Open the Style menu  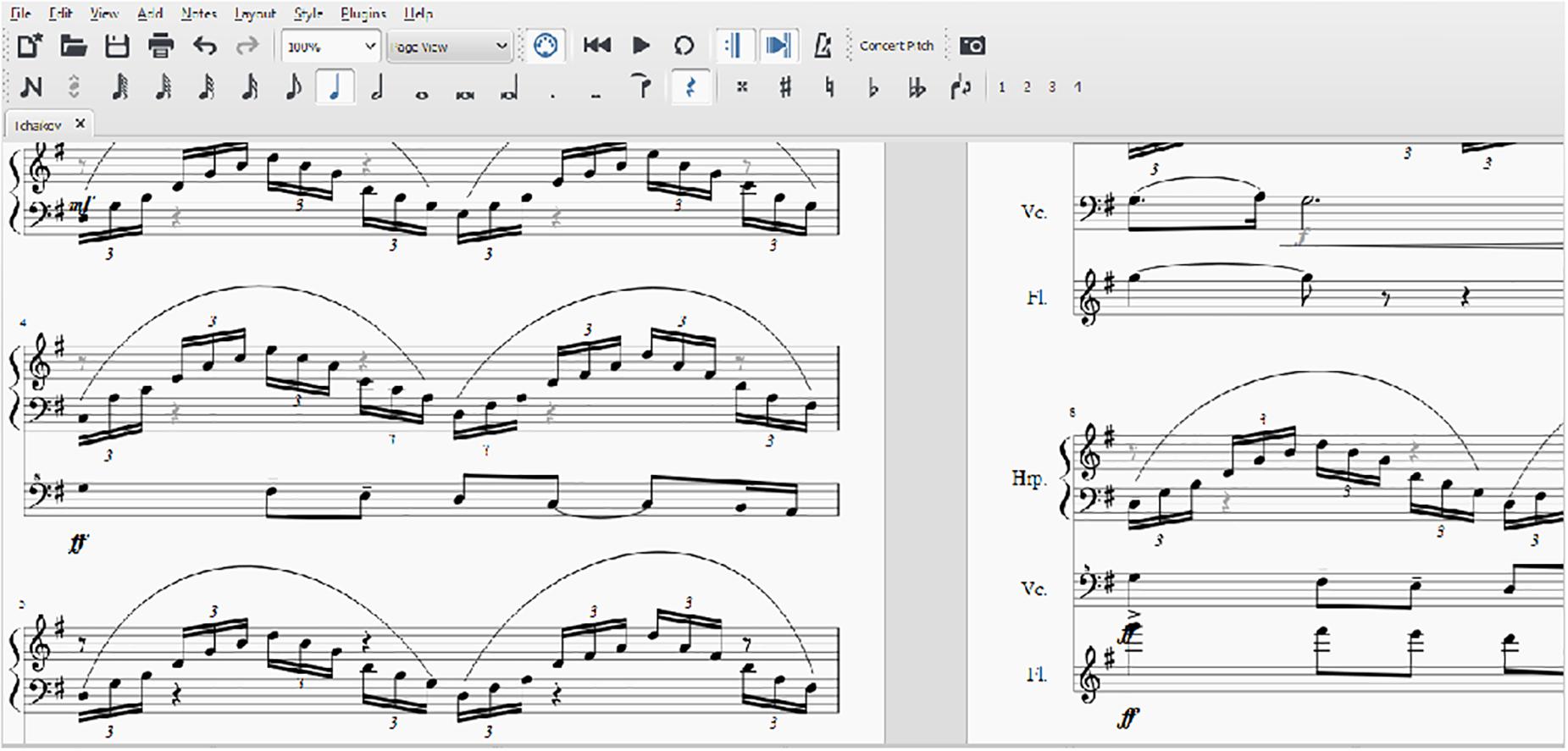(x=308, y=14)
